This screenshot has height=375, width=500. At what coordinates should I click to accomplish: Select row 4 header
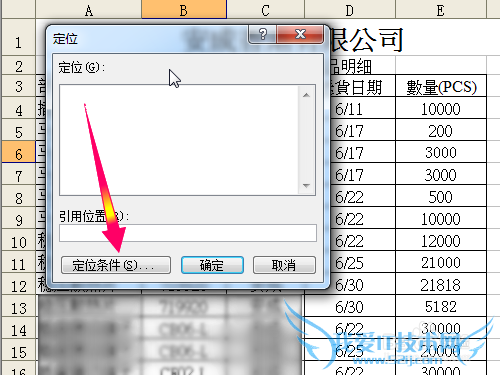pos(19,108)
